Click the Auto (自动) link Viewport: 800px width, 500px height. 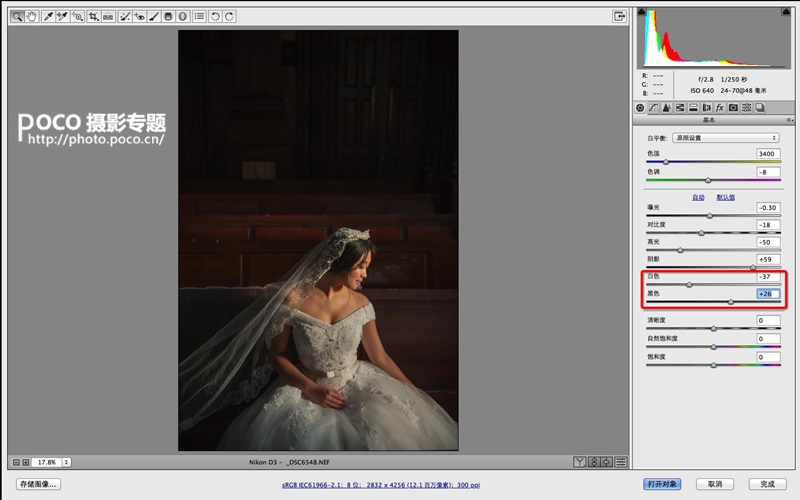698,197
